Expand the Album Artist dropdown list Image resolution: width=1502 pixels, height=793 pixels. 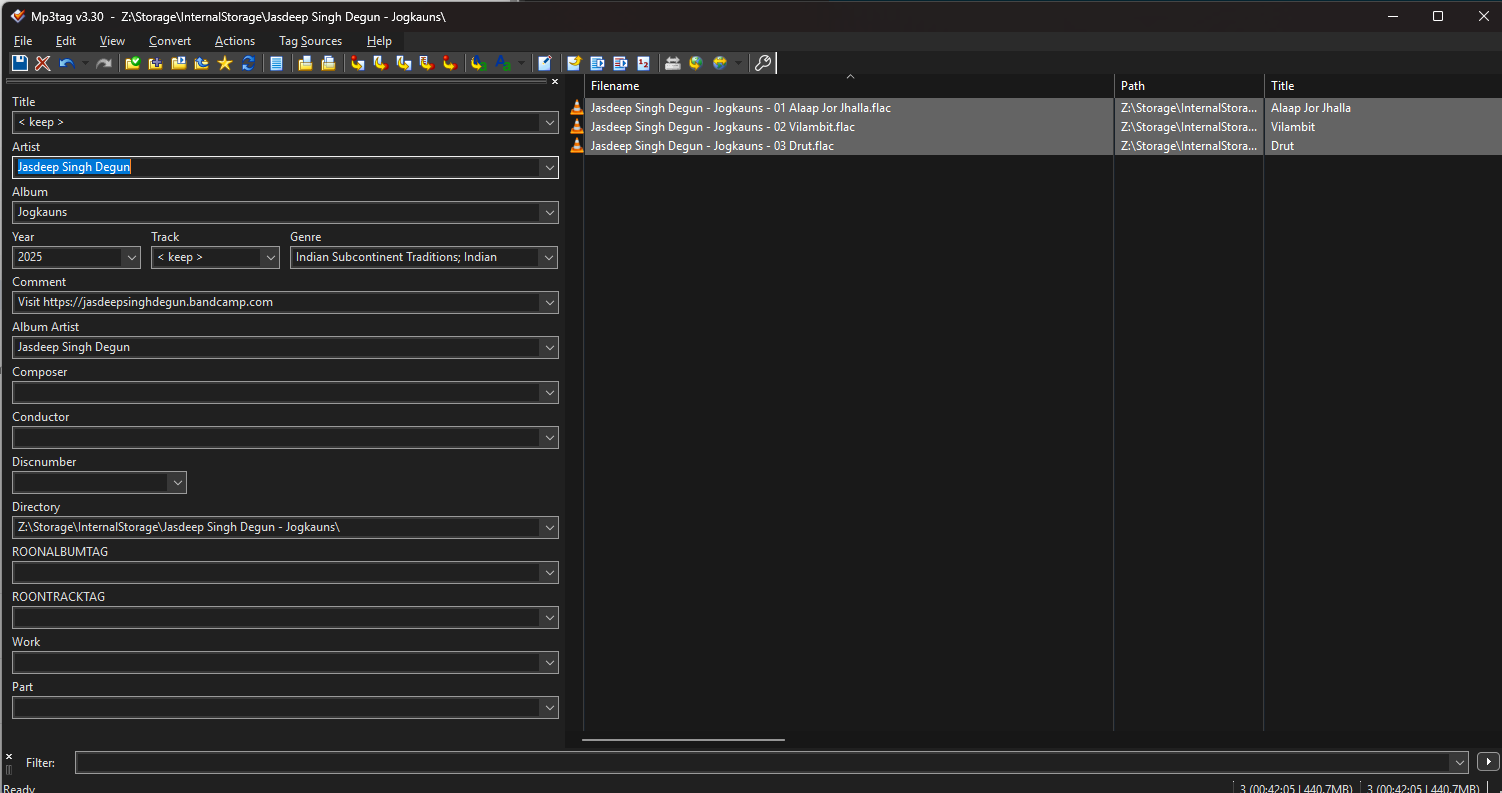point(548,348)
